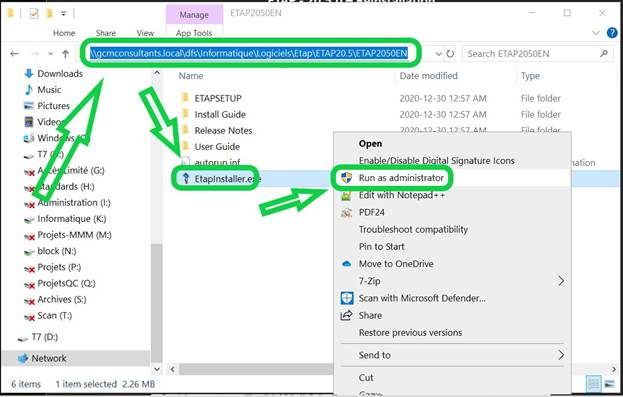This screenshot has width=623, height=397.
Task: Choose Share in context menu
Action: coord(370,316)
